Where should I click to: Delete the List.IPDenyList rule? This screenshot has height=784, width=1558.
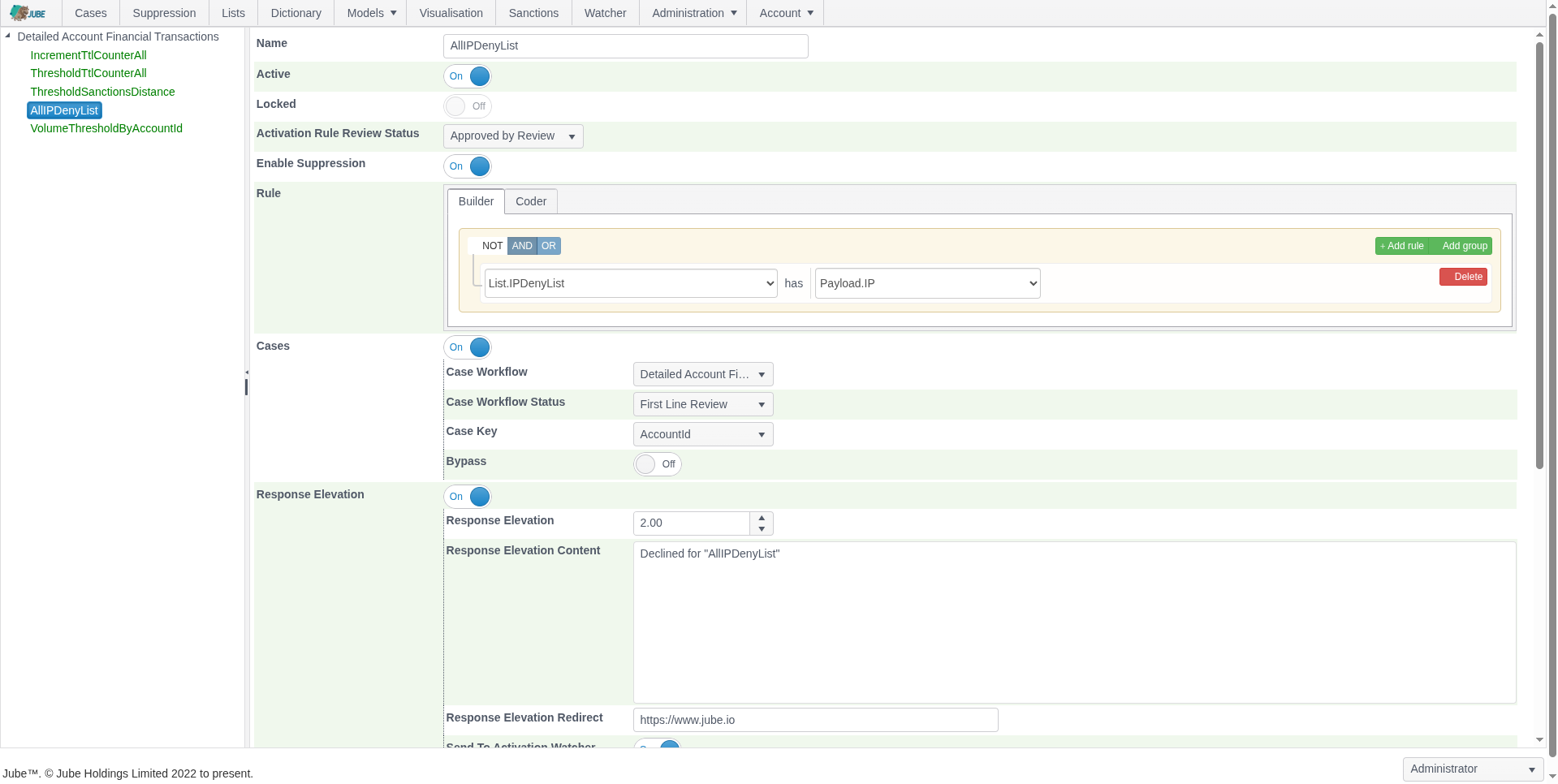1463,277
